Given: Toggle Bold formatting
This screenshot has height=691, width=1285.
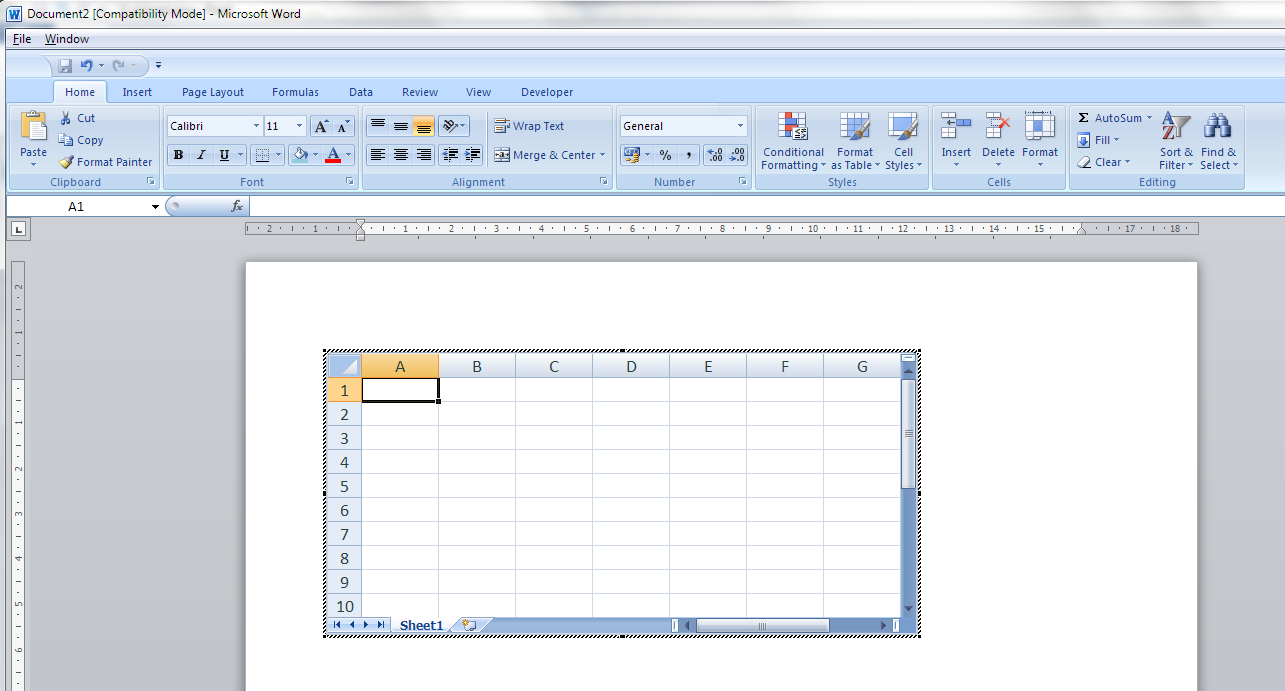Looking at the screenshot, I should pyautogui.click(x=178, y=155).
